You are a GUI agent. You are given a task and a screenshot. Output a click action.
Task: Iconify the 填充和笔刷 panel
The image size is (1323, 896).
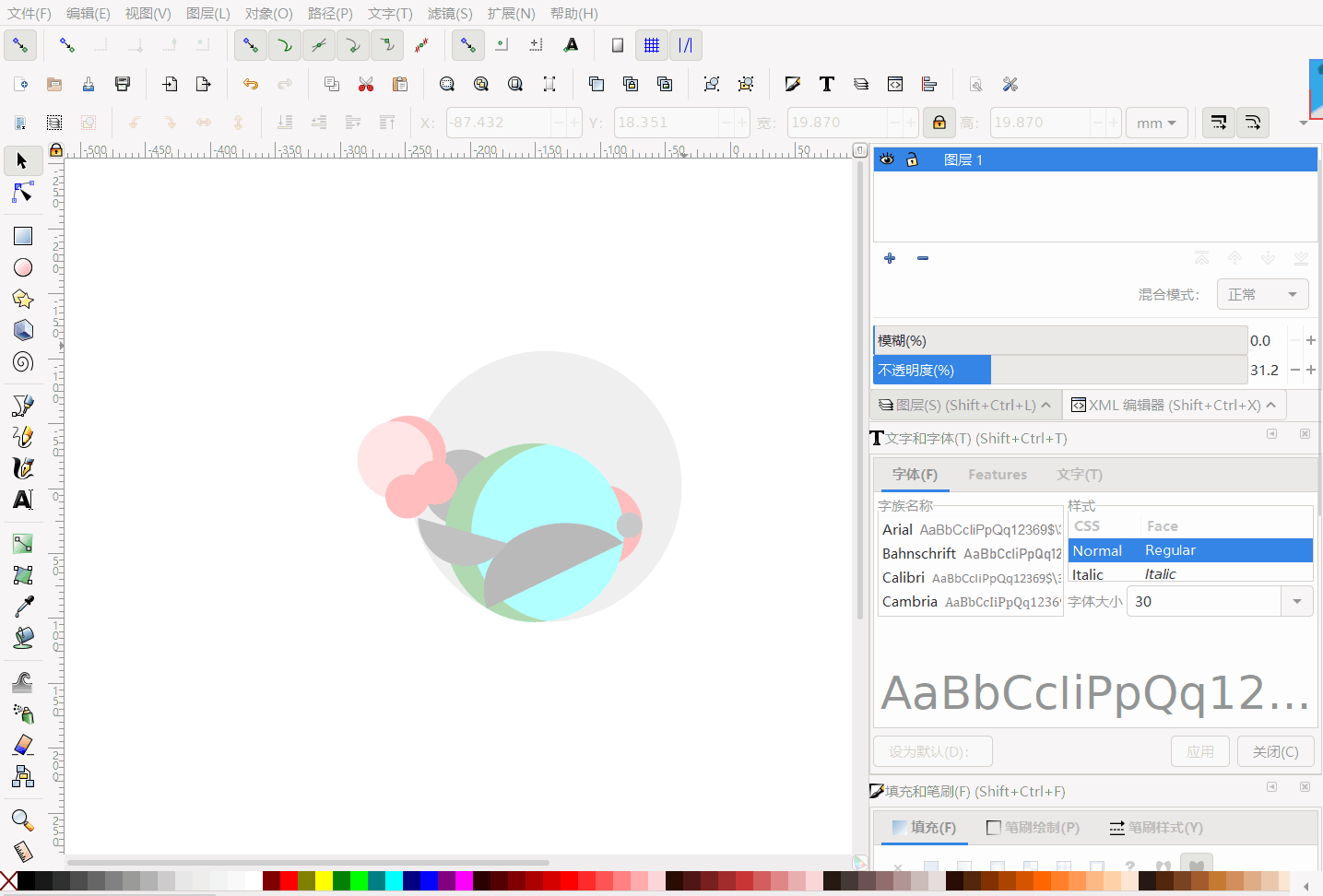[1272, 787]
